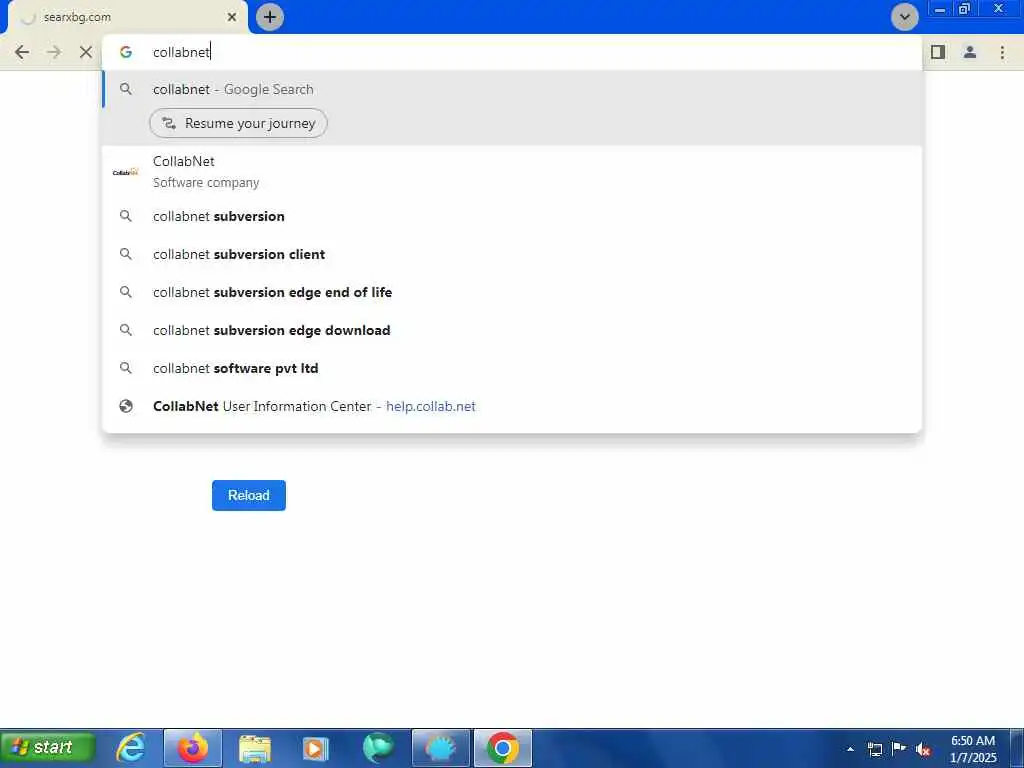Stop loading the page with X button
The height and width of the screenshot is (768, 1024).
86,52
